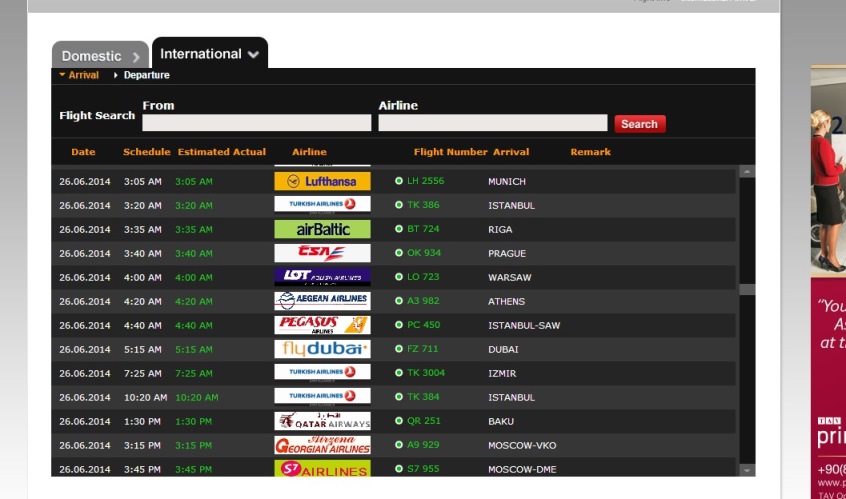Image resolution: width=846 pixels, height=499 pixels.
Task: Click the ATHENS arrival cell
Action: tap(506, 302)
